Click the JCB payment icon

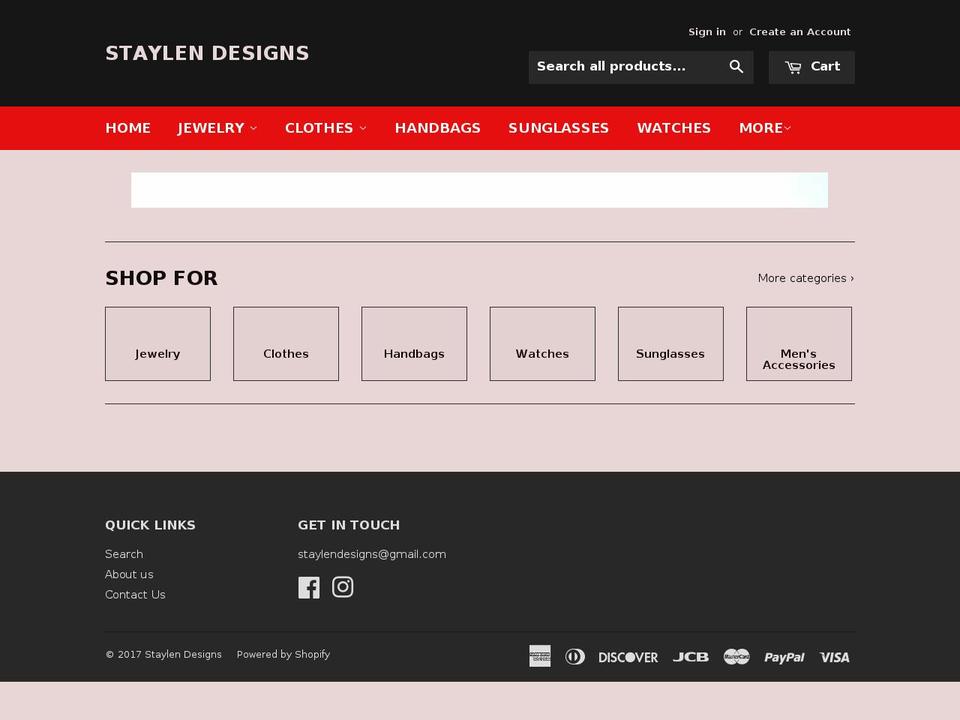[x=691, y=657]
